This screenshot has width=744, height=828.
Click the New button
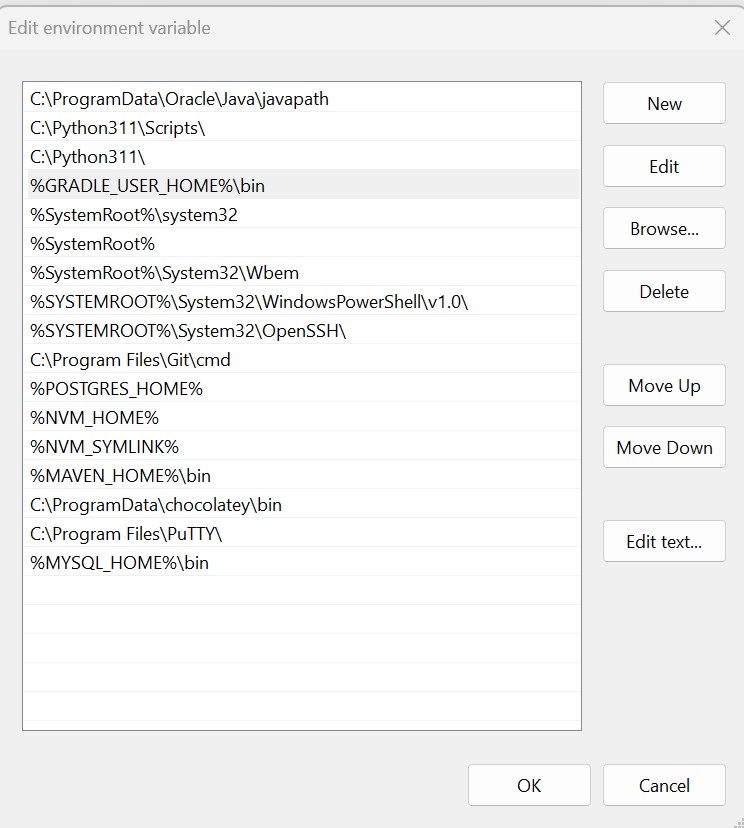pos(664,104)
